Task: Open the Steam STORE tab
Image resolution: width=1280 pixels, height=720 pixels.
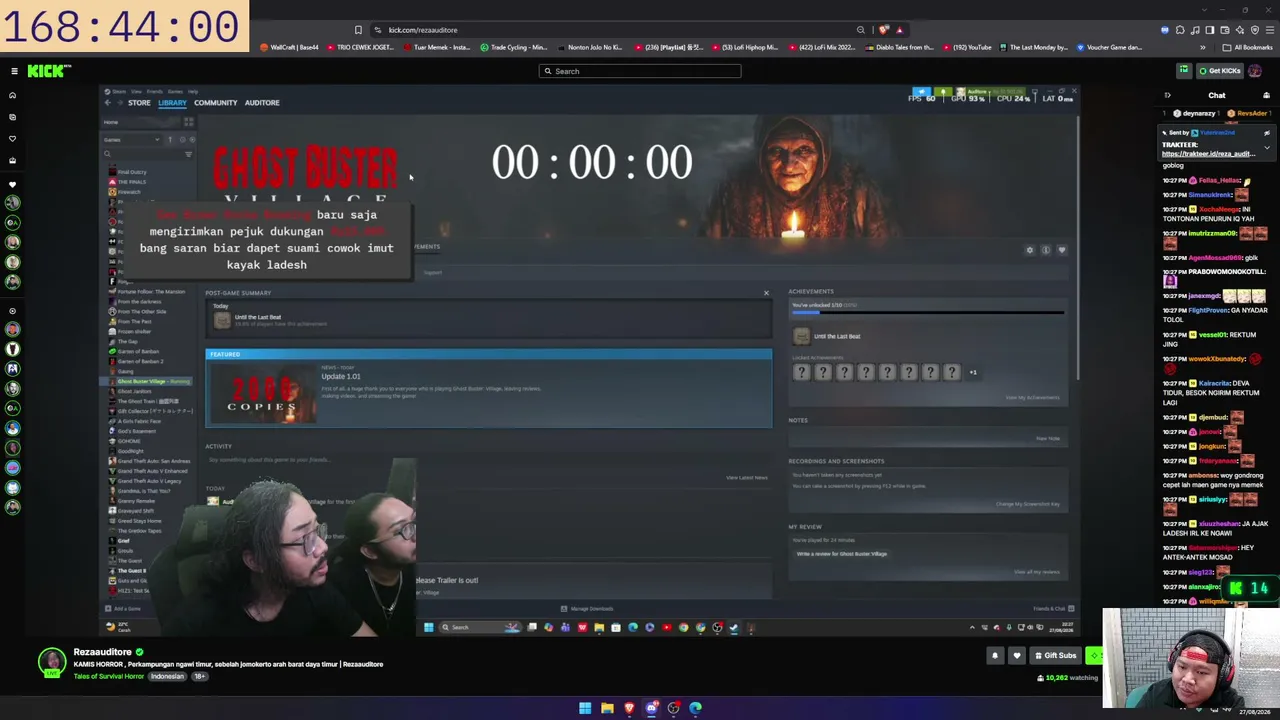Action: pyautogui.click(x=139, y=102)
